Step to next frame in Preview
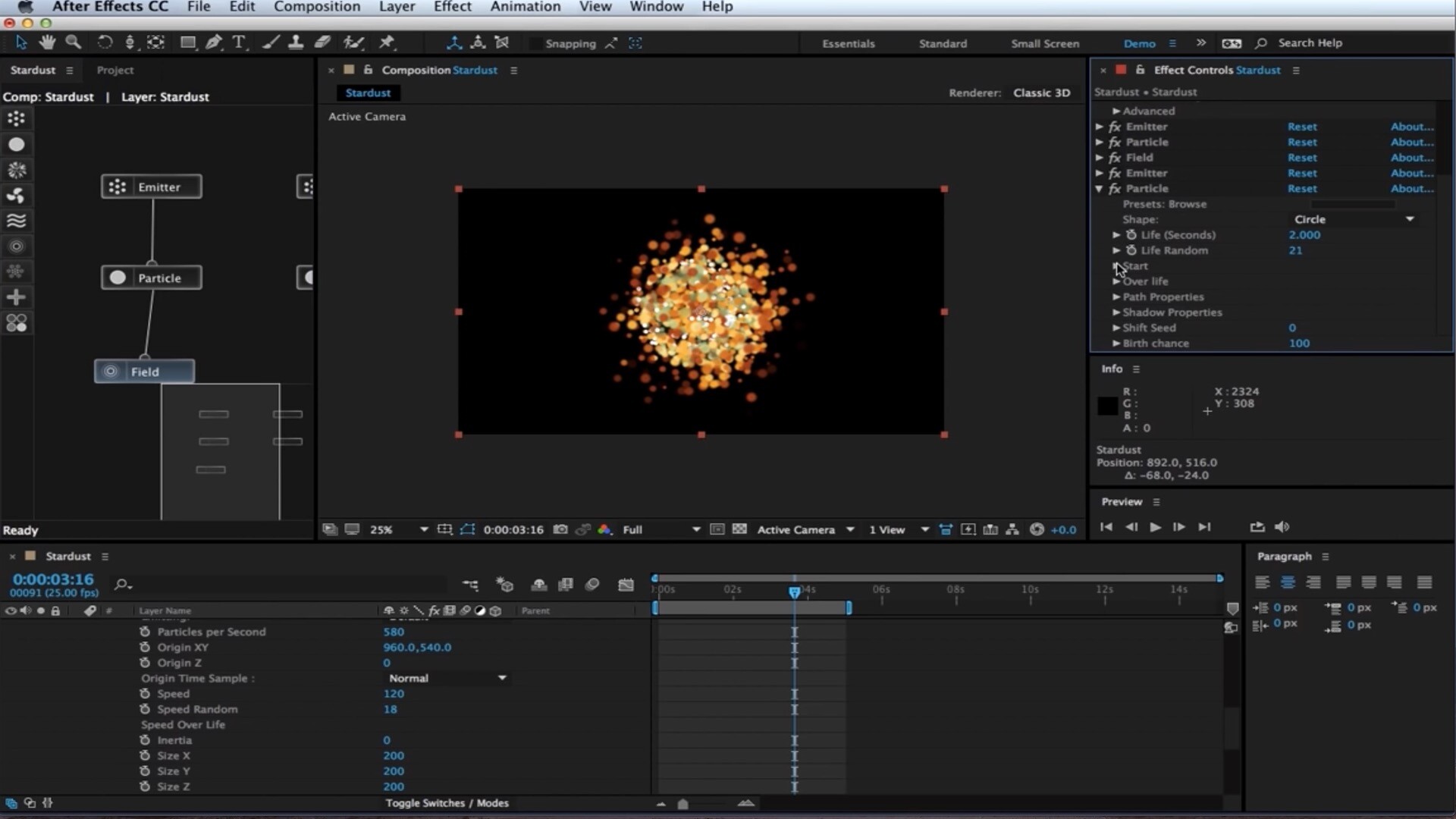 coord(1179,527)
